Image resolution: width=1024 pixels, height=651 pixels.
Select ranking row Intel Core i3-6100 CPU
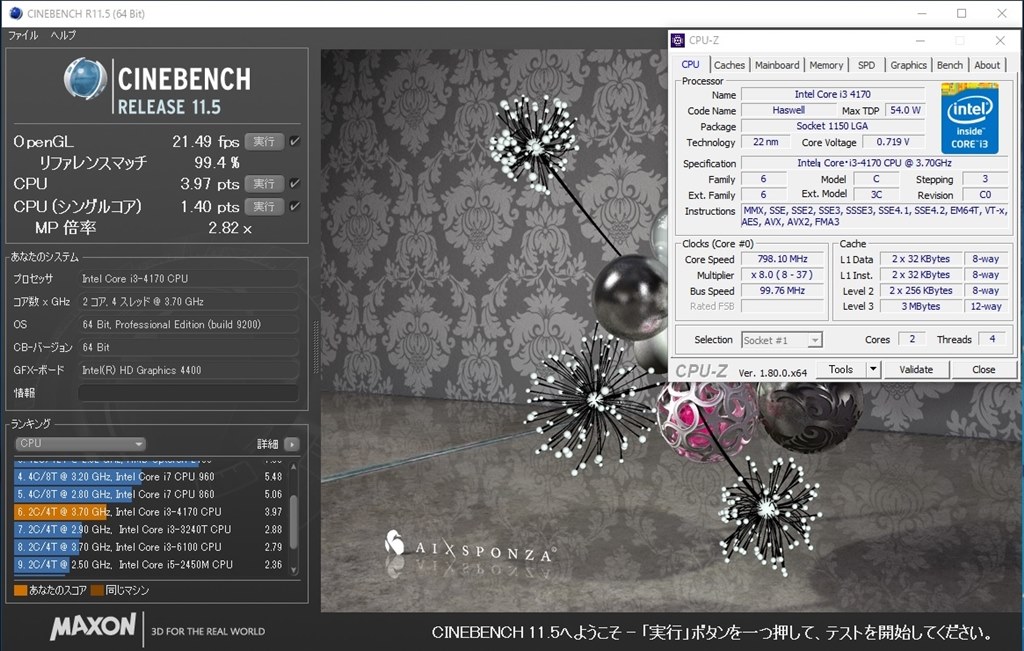(150, 548)
